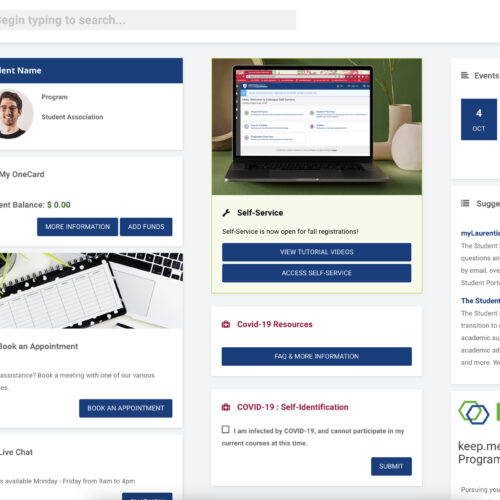Click the 'Student Association' label
Screen dimensions: 500x500
coord(72,117)
